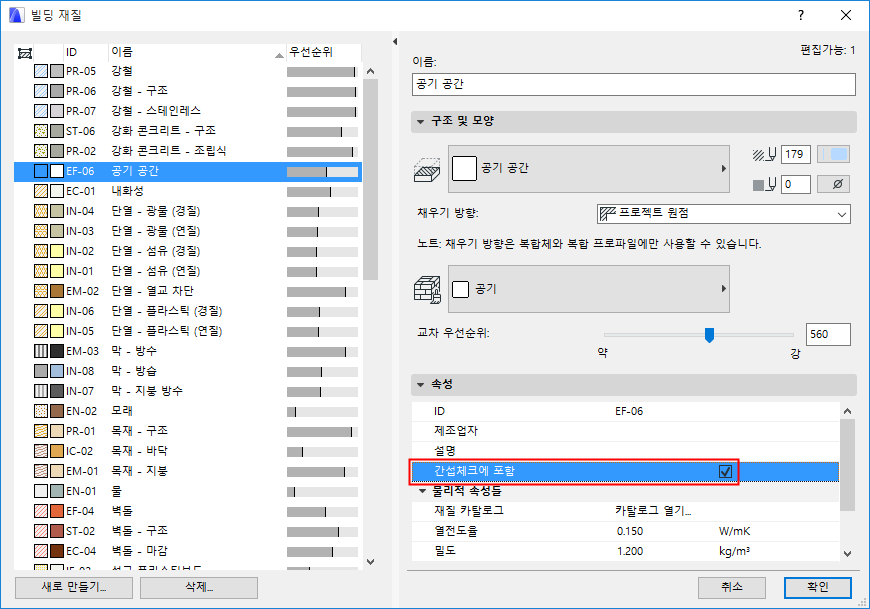Image resolution: width=870 pixels, height=609 pixels.
Task: Click the 교차 우선순위 value field 560
Action: (828, 334)
